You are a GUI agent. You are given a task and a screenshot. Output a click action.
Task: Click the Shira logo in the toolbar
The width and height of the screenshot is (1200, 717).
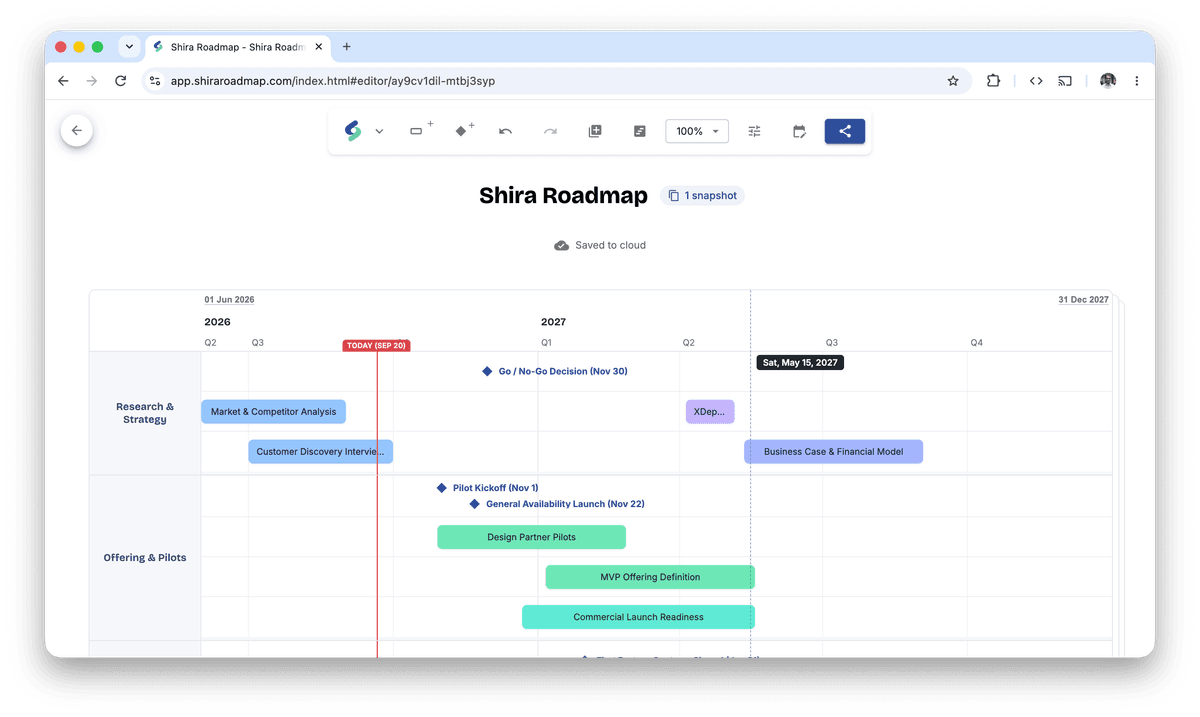pyautogui.click(x=353, y=131)
